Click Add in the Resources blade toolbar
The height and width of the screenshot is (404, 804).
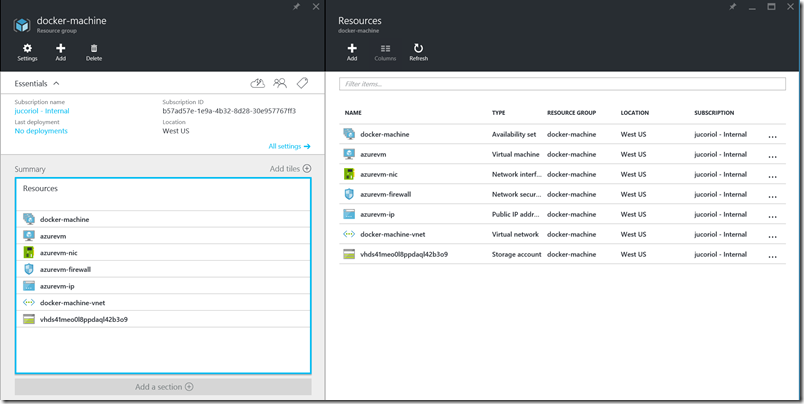(352, 52)
